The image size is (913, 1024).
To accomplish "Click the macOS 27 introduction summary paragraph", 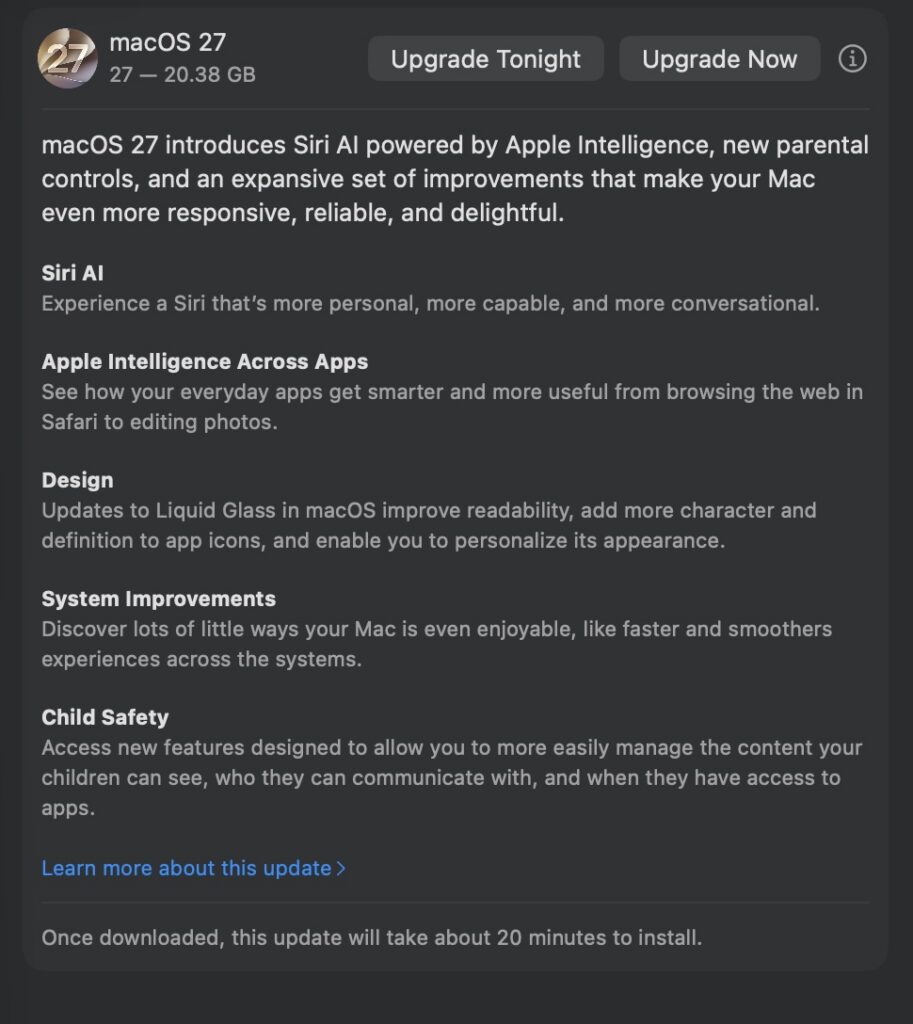I will pyautogui.click(x=455, y=179).
